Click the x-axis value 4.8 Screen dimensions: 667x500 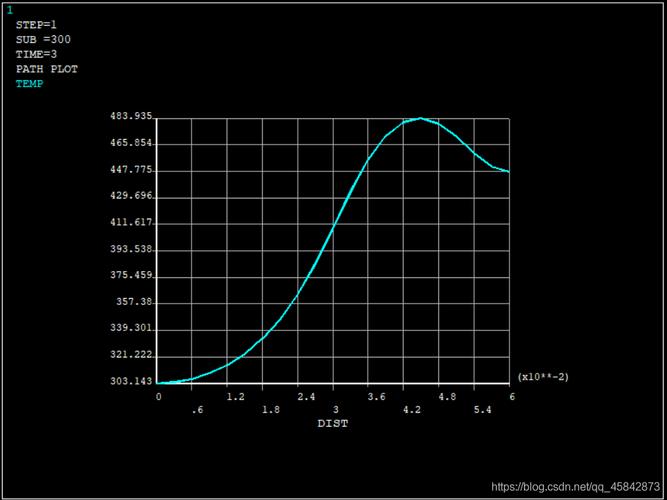point(448,397)
